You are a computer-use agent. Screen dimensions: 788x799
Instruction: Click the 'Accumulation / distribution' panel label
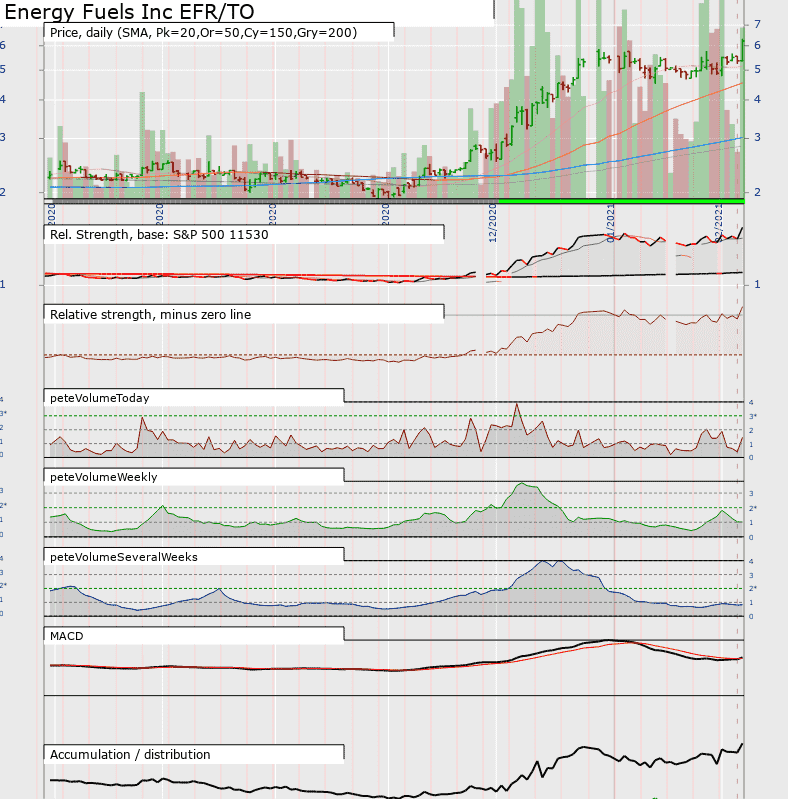click(x=130, y=754)
